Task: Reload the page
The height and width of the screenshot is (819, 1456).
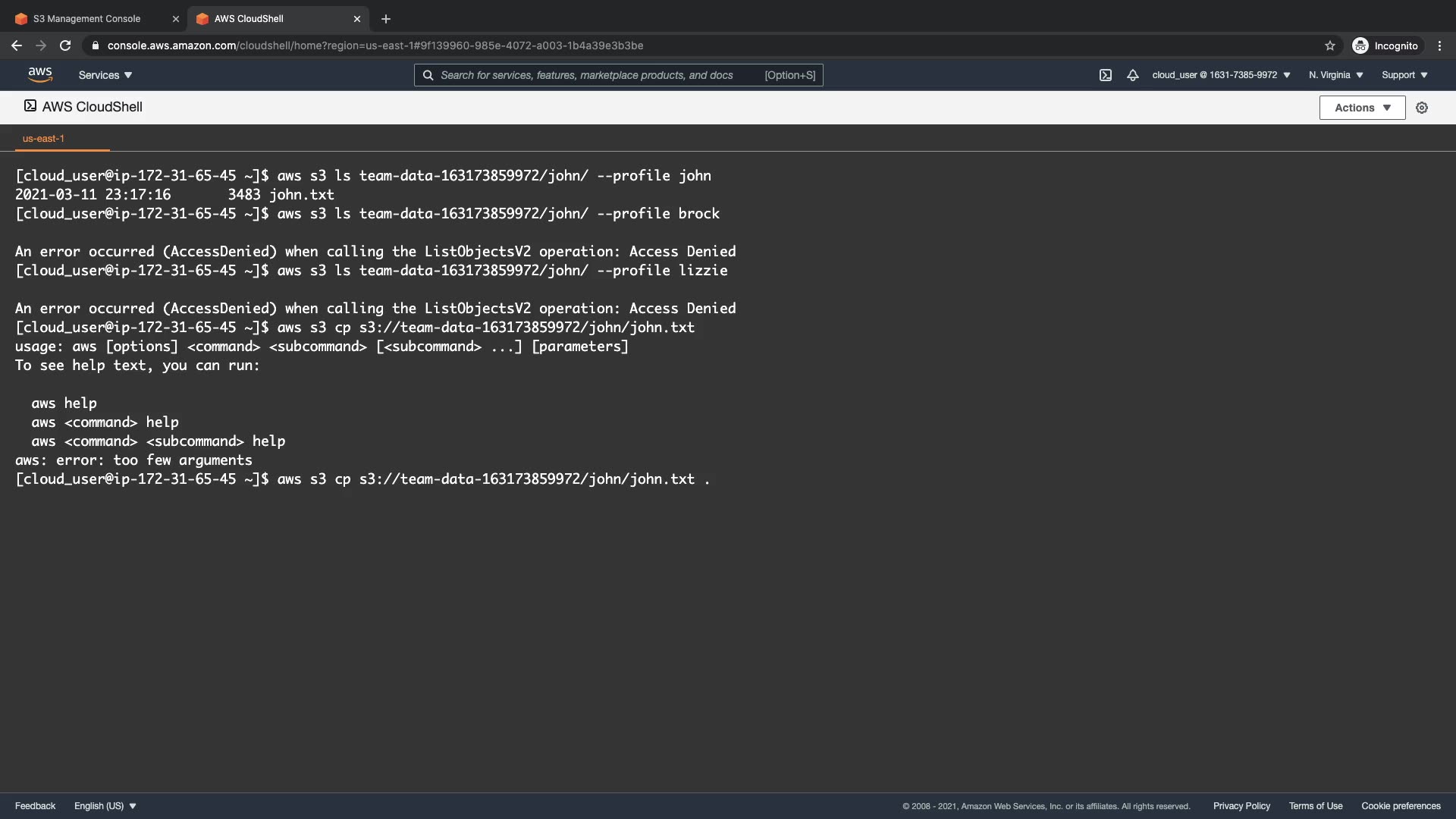Action: [x=65, y=45]
